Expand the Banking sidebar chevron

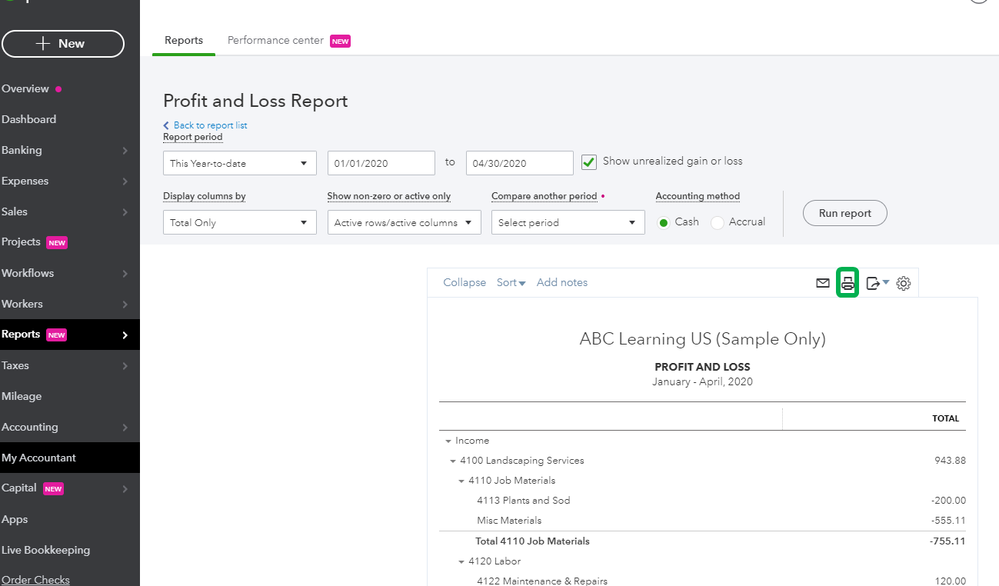(x=125, y=151)
